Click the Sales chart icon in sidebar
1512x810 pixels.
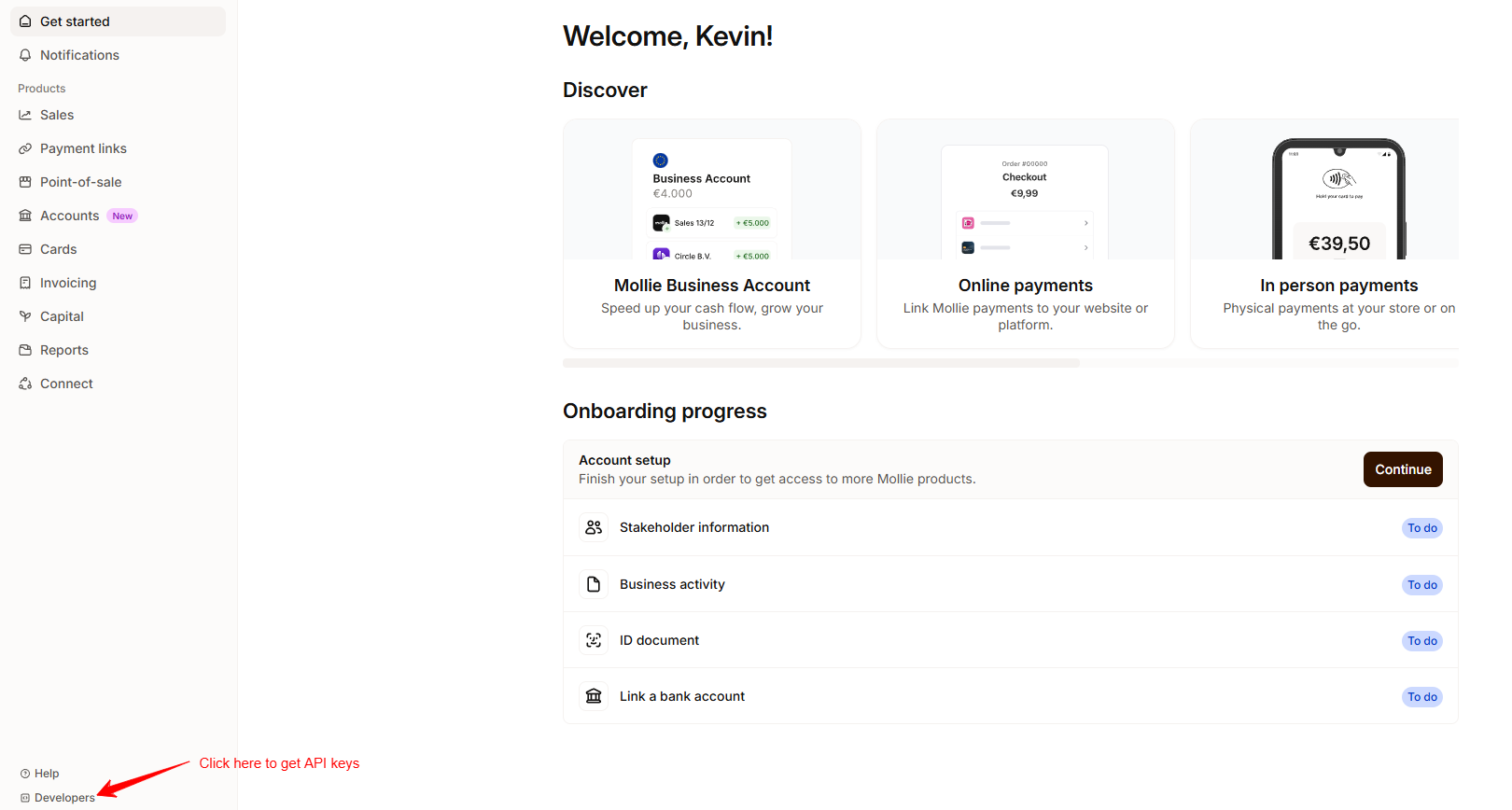click(25, 115)
